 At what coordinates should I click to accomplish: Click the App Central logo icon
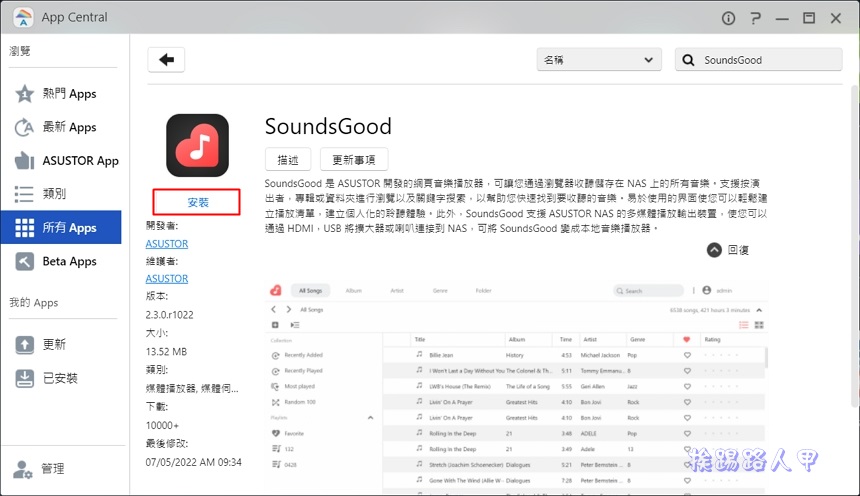click(x=22, y=17)
